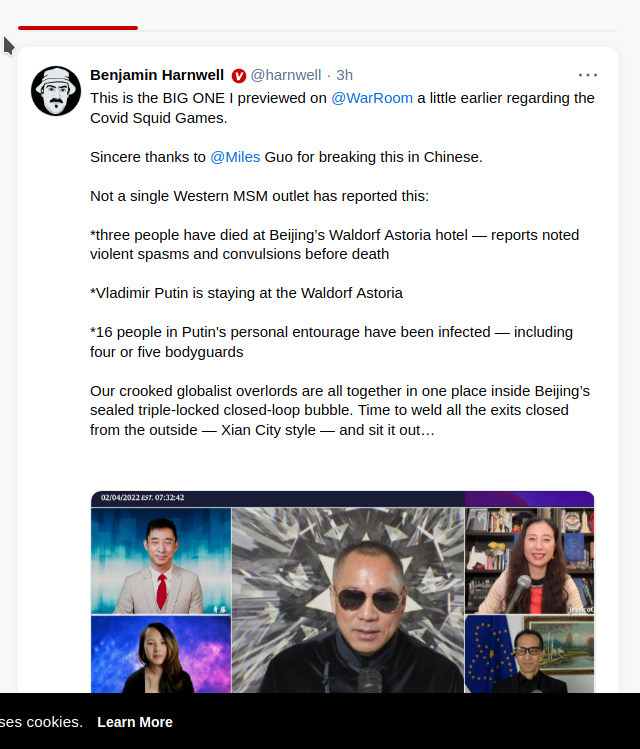Follow the @Miles mention link
The image size is (640, 749).
[235, 157]
